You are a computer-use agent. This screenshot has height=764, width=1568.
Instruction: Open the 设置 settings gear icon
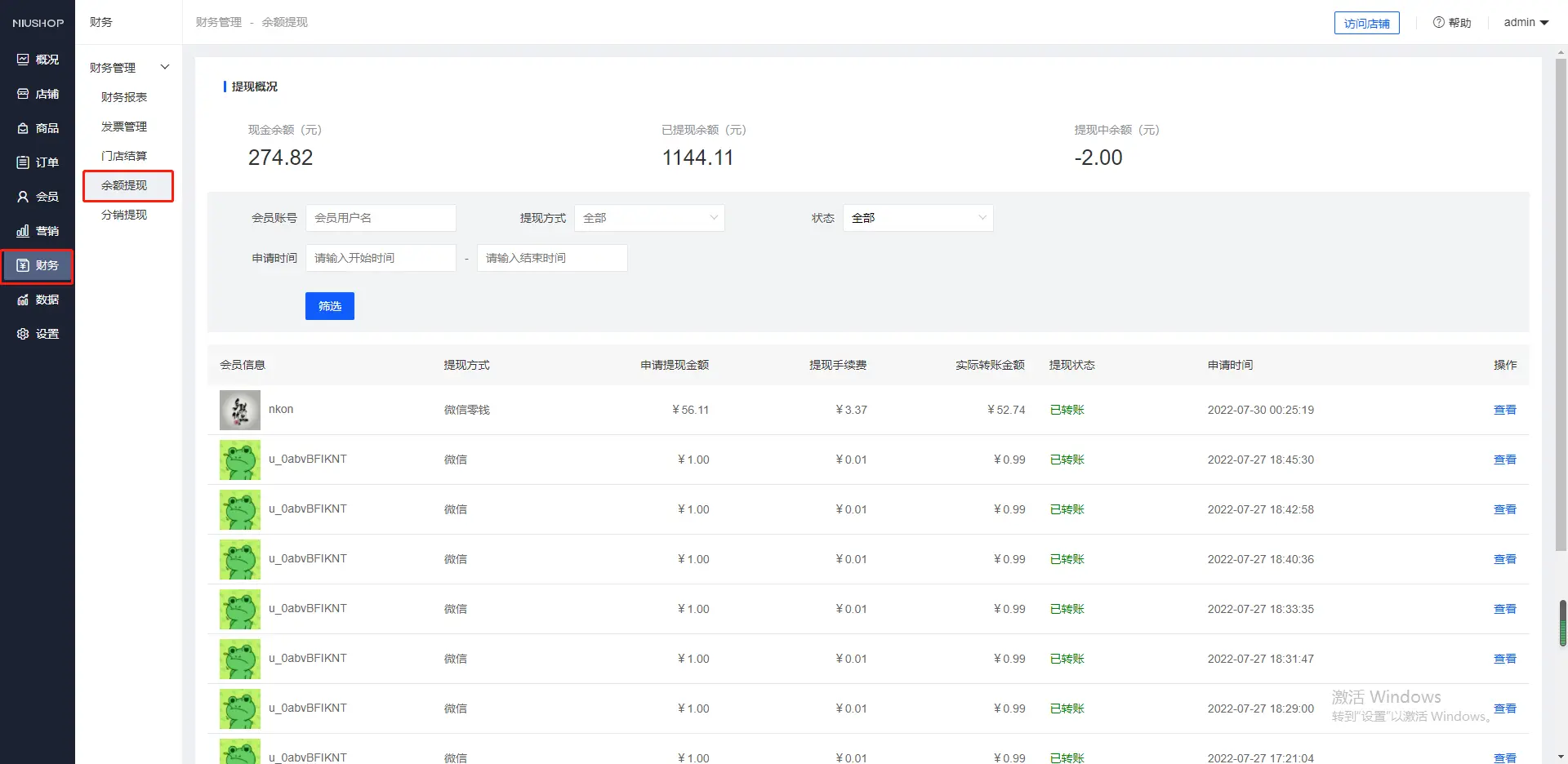(x=23, y=334)
